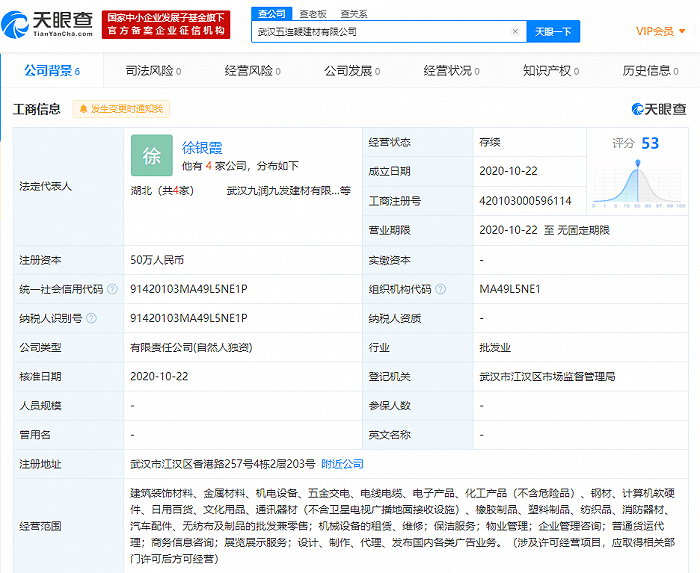Open the 经营风险 tab
Screen dimensions: 700x573
coord(253,71)
